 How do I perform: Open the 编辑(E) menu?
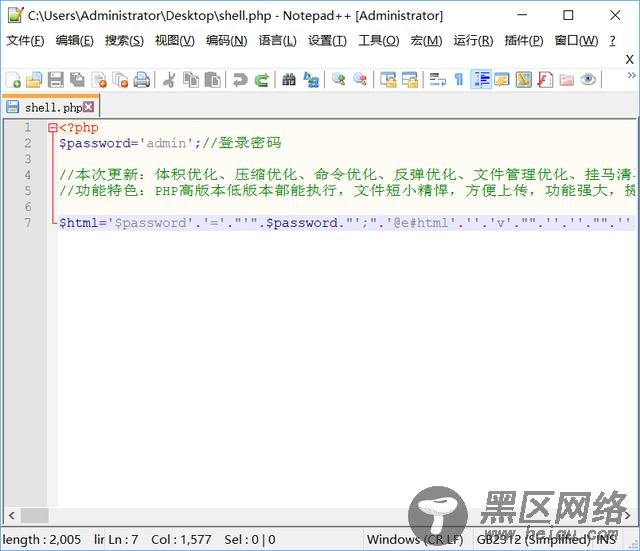tap(75, 40)
